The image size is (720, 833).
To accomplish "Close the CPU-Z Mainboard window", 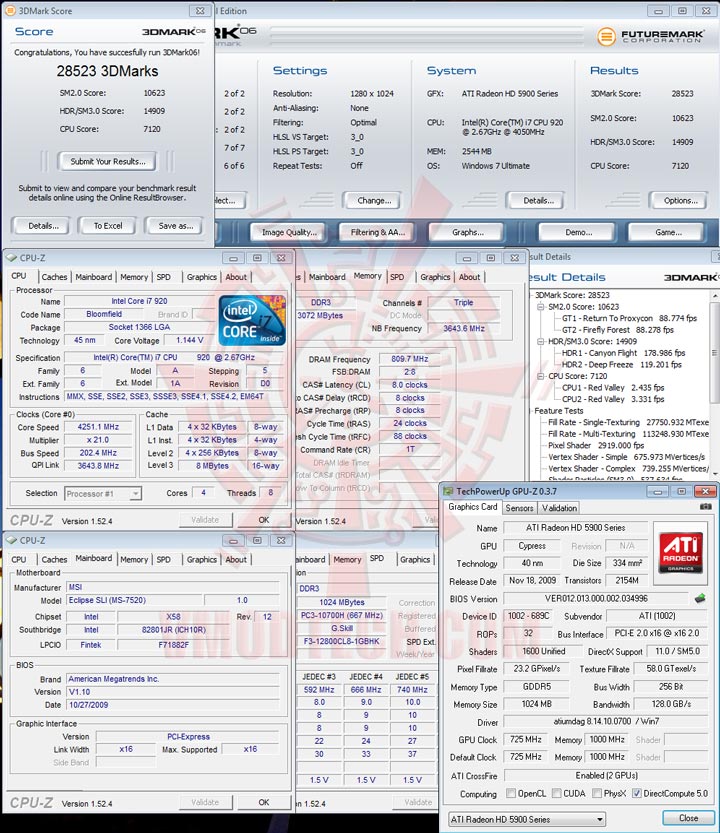I will 281,540.
